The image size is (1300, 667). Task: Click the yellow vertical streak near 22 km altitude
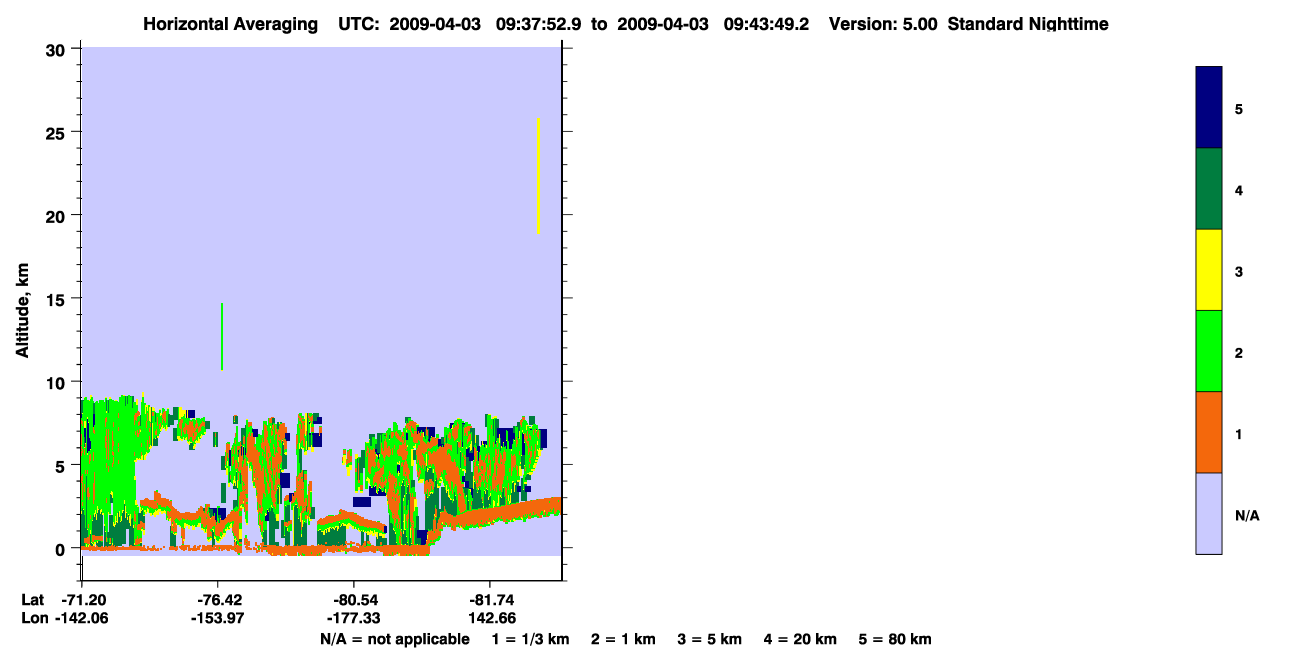click(538, 175)
